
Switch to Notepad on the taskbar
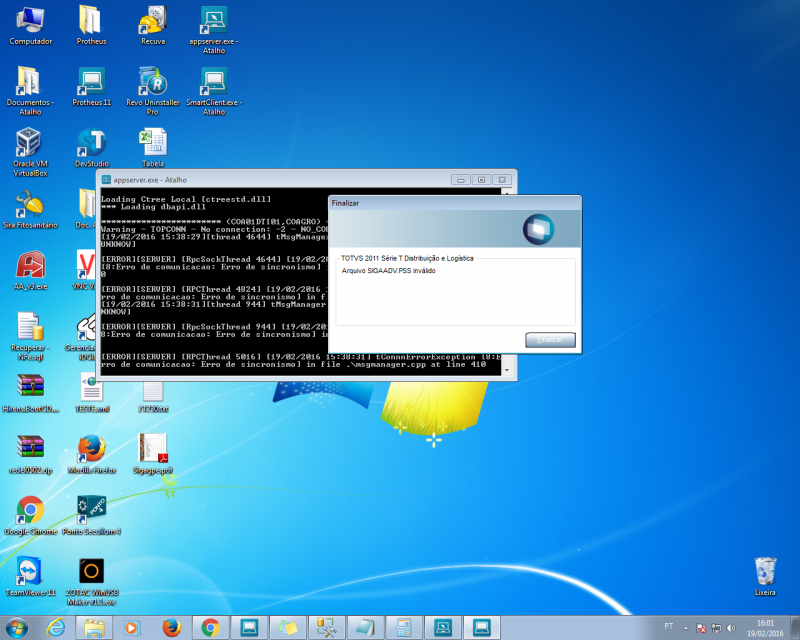tap(365, 628)
